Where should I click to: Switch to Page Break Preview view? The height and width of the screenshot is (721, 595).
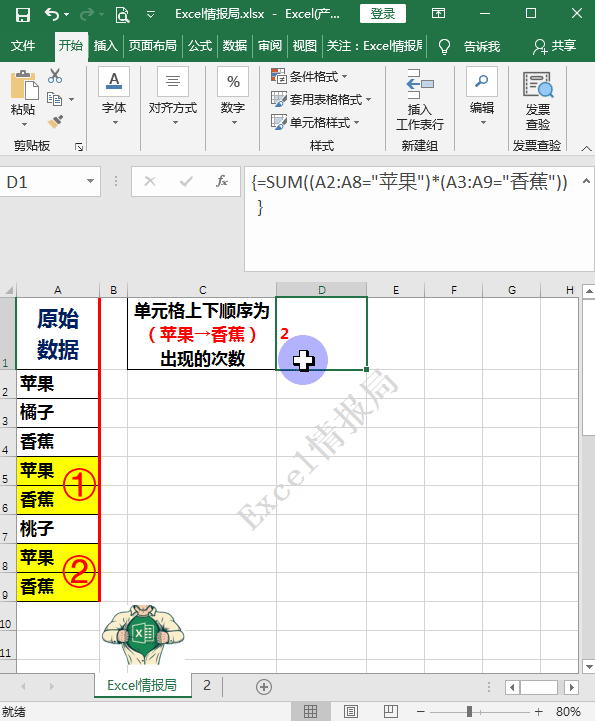390,711
